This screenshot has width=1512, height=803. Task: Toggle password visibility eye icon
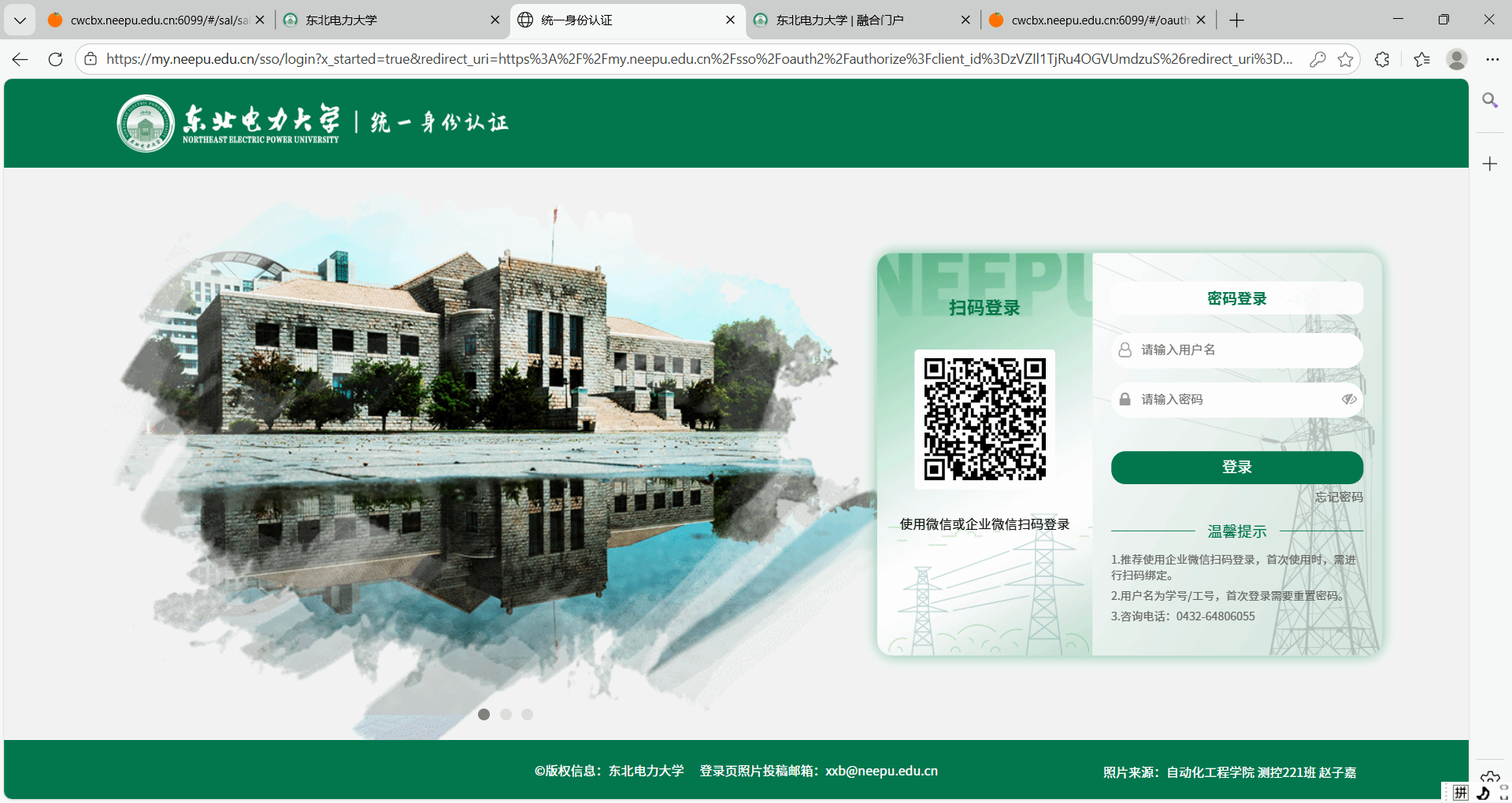[1348, 399]
